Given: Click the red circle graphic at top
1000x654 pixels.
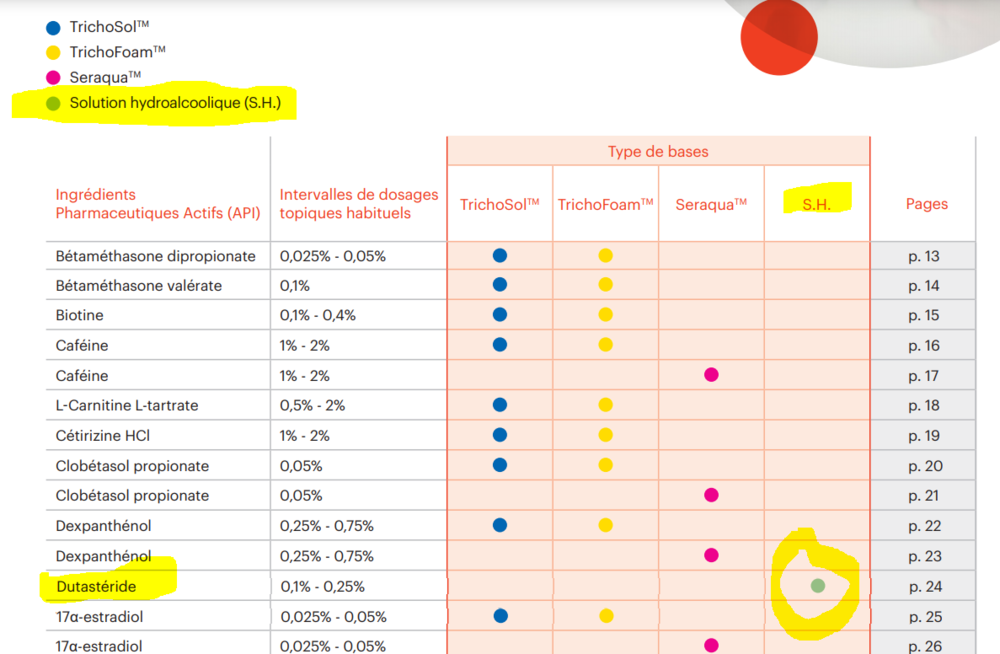Looking at the screenshot, I should 780,37.
